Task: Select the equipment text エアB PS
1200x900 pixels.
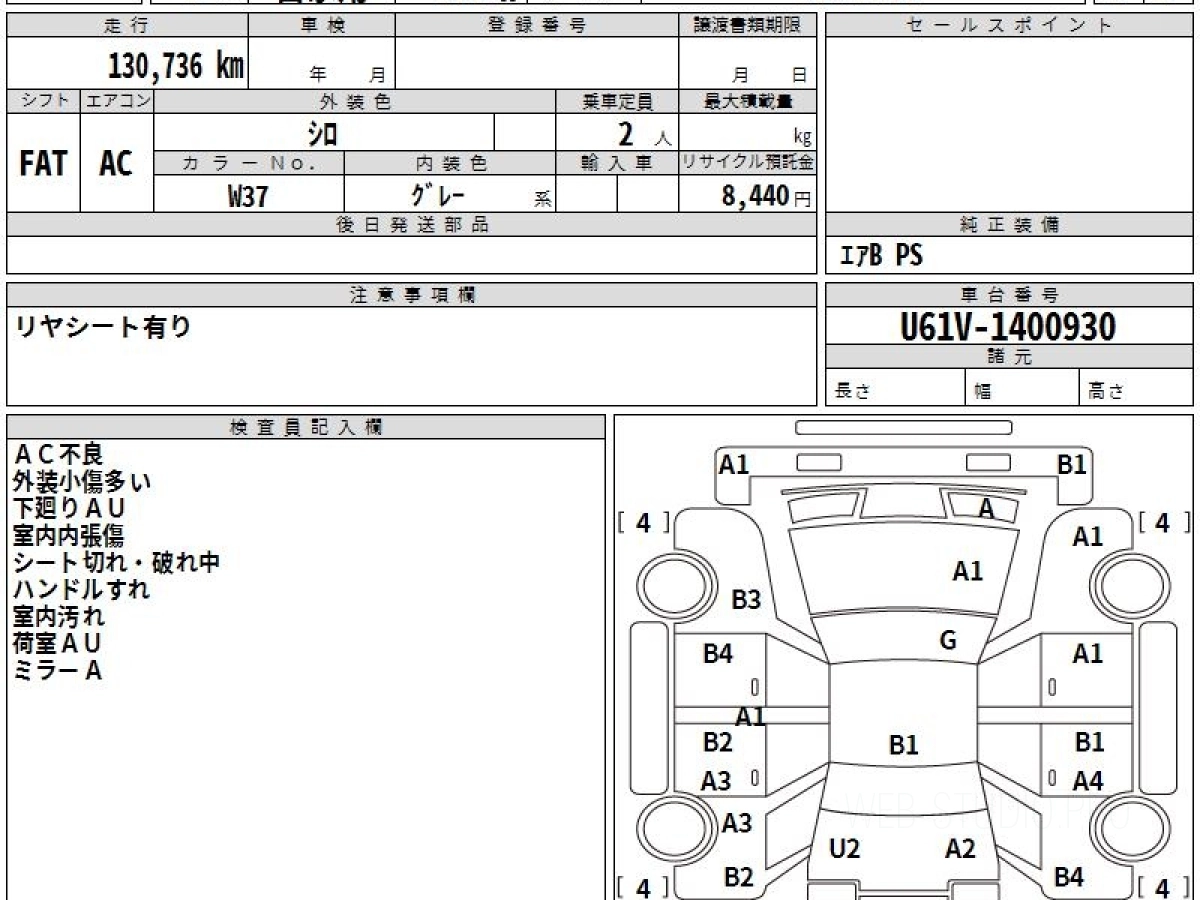Action: pyautogui.click(x=881, y=256)
